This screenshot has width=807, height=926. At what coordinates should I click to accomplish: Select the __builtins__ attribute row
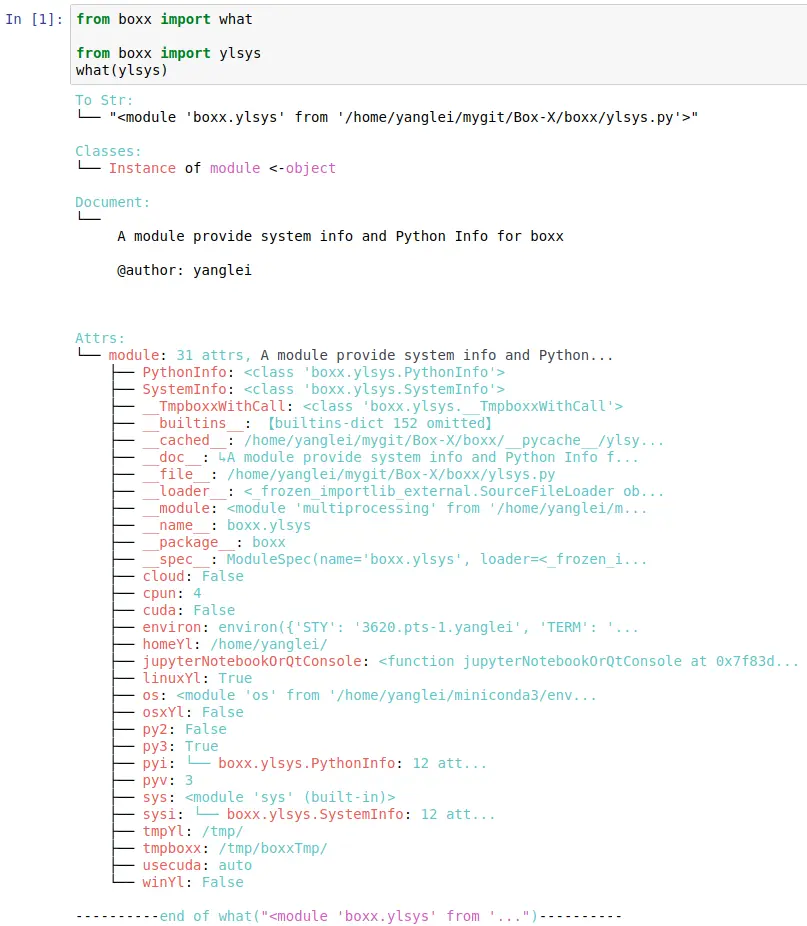click(x=317, y=423)
